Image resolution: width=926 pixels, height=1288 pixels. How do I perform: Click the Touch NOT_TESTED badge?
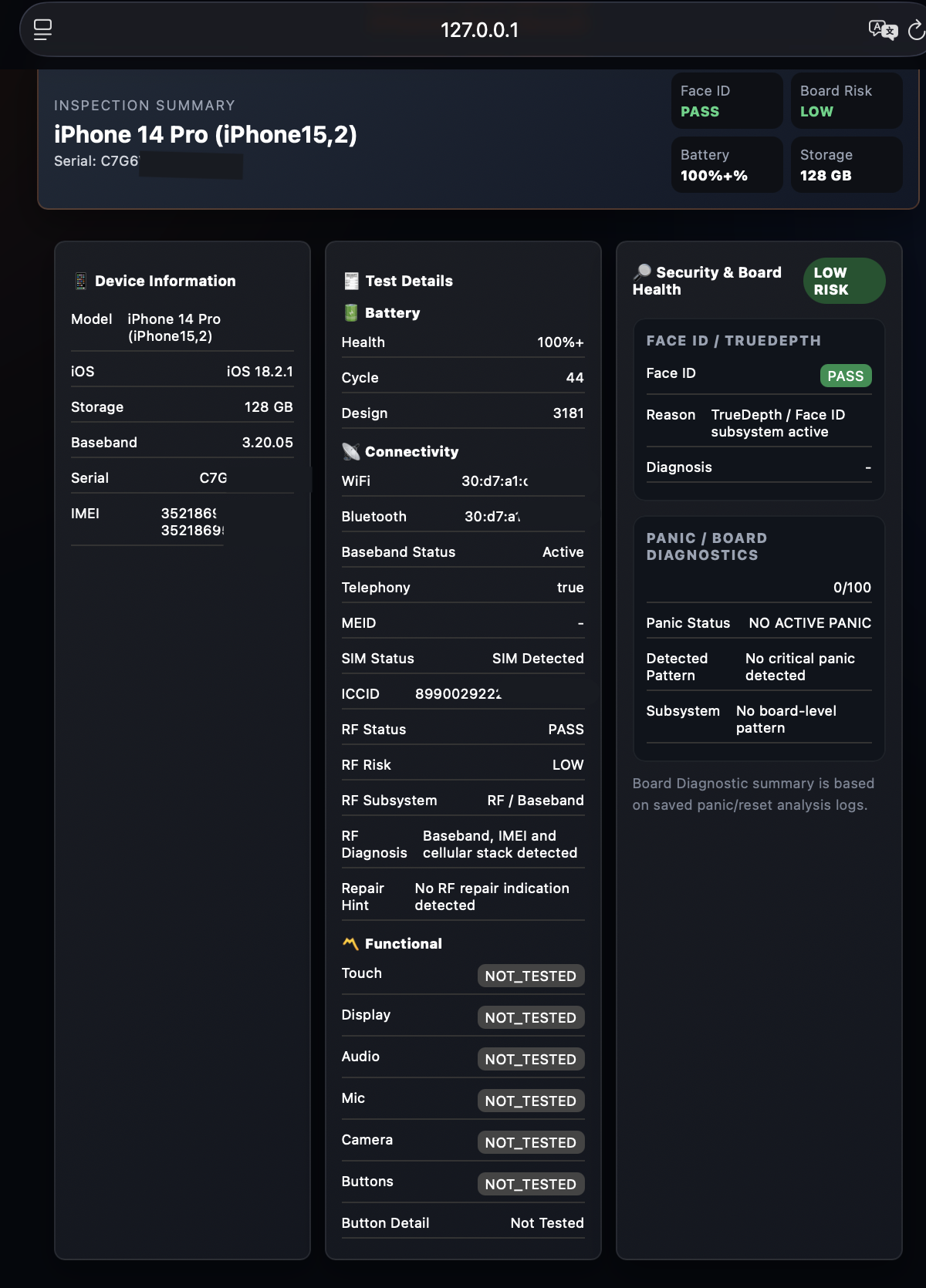click(x=531, y=976)
